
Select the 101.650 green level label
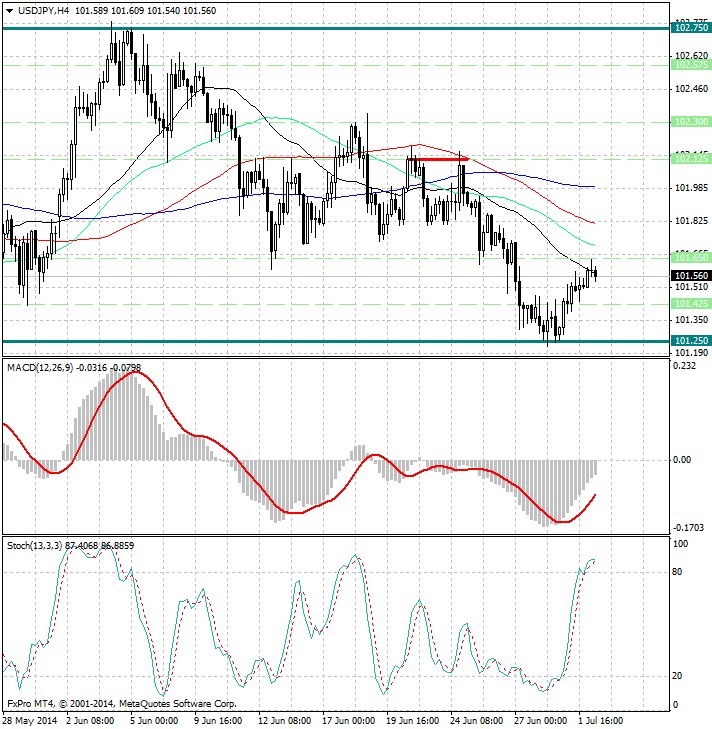tap(691, 258)
